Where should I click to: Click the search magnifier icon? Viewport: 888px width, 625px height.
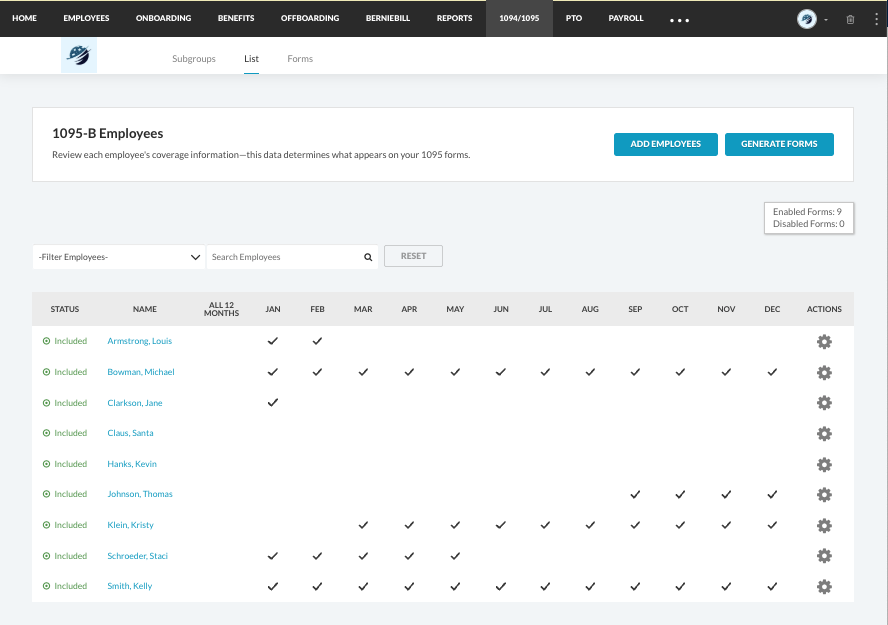368,257
